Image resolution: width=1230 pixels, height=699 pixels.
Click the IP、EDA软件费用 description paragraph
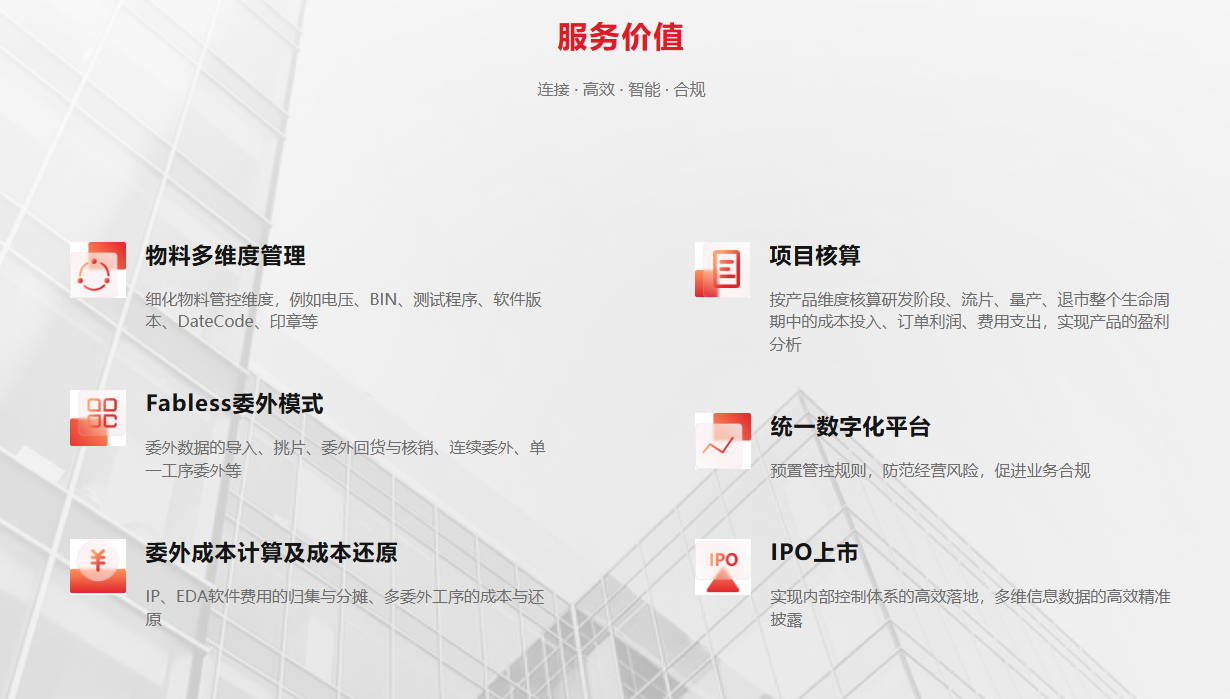pyautogui.click(x=344, y=608)
